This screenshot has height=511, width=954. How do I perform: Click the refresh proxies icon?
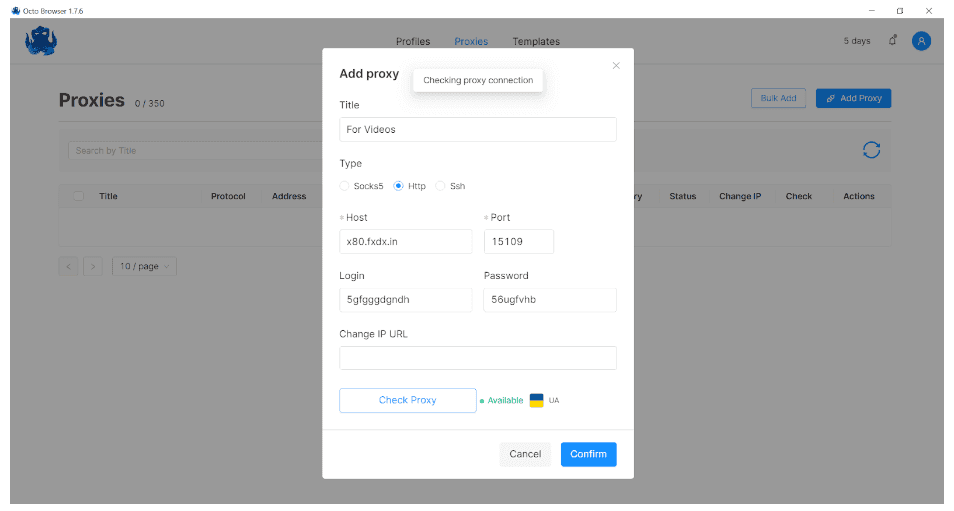[871, 150]
